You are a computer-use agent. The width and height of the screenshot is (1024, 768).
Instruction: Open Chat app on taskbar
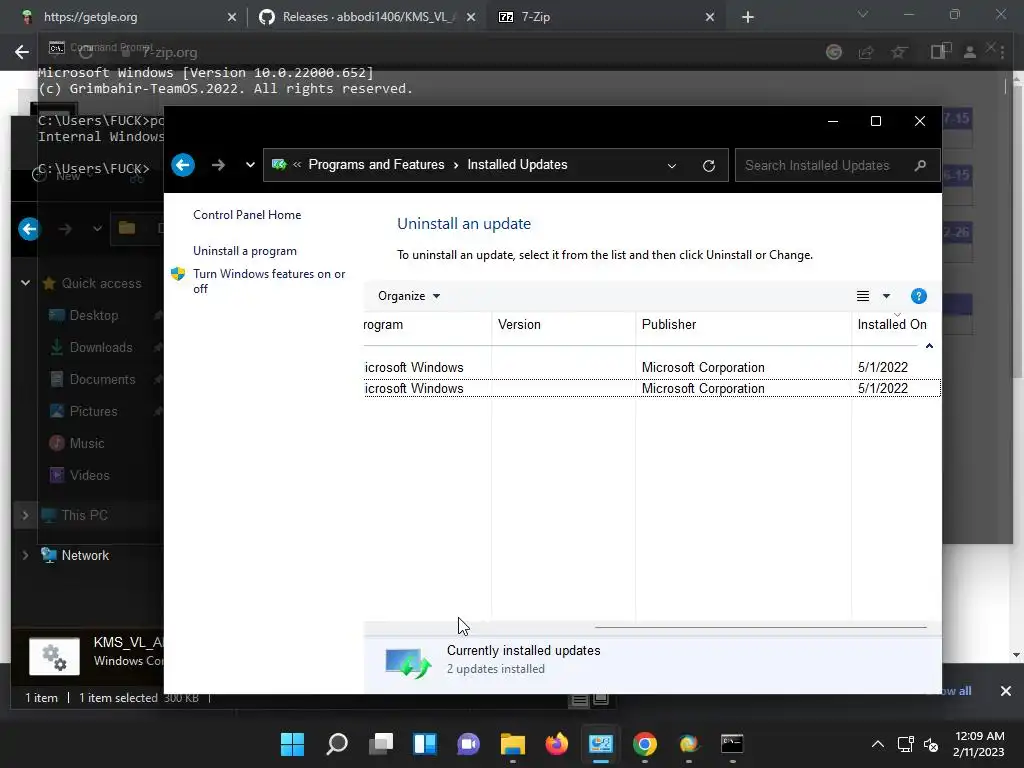tap(468, 744)
